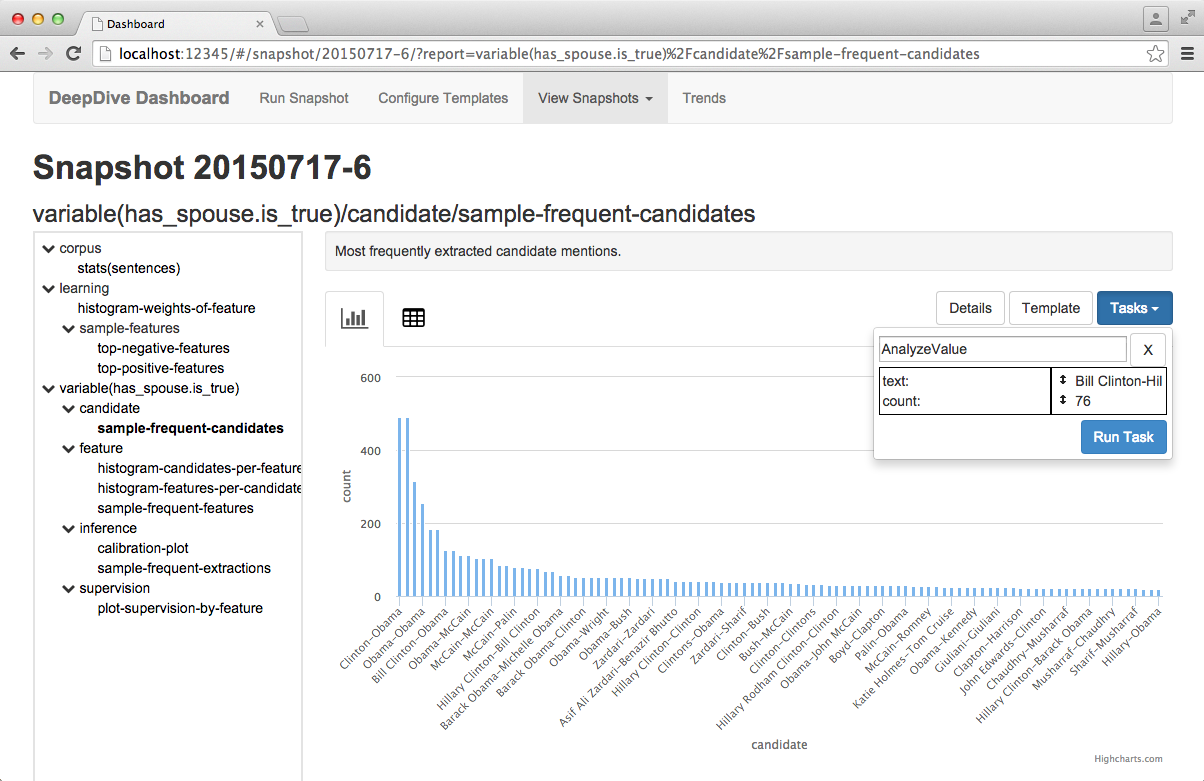Close the task popup with X button

1148,349
